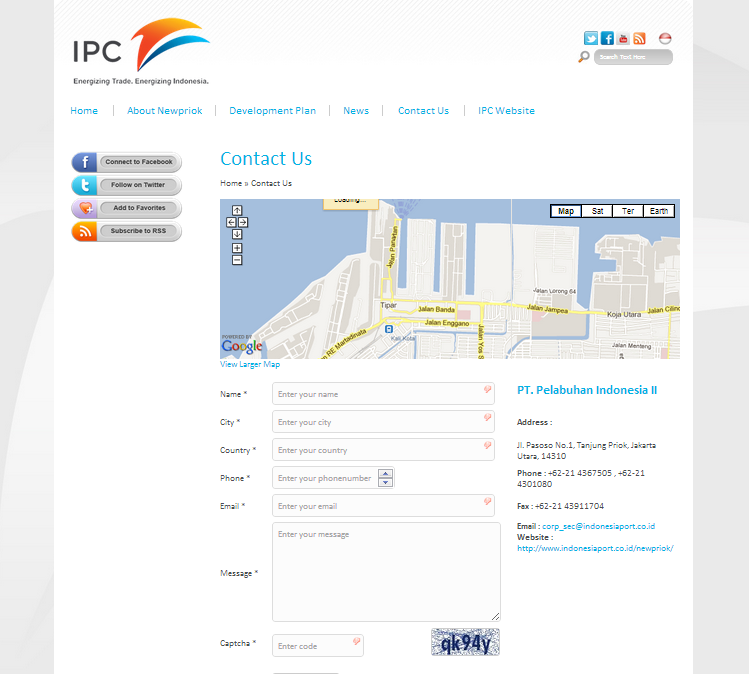This screenshot has width=749, height=674.
Task: Click the IPC logo
Action: [x=141, y=52]
